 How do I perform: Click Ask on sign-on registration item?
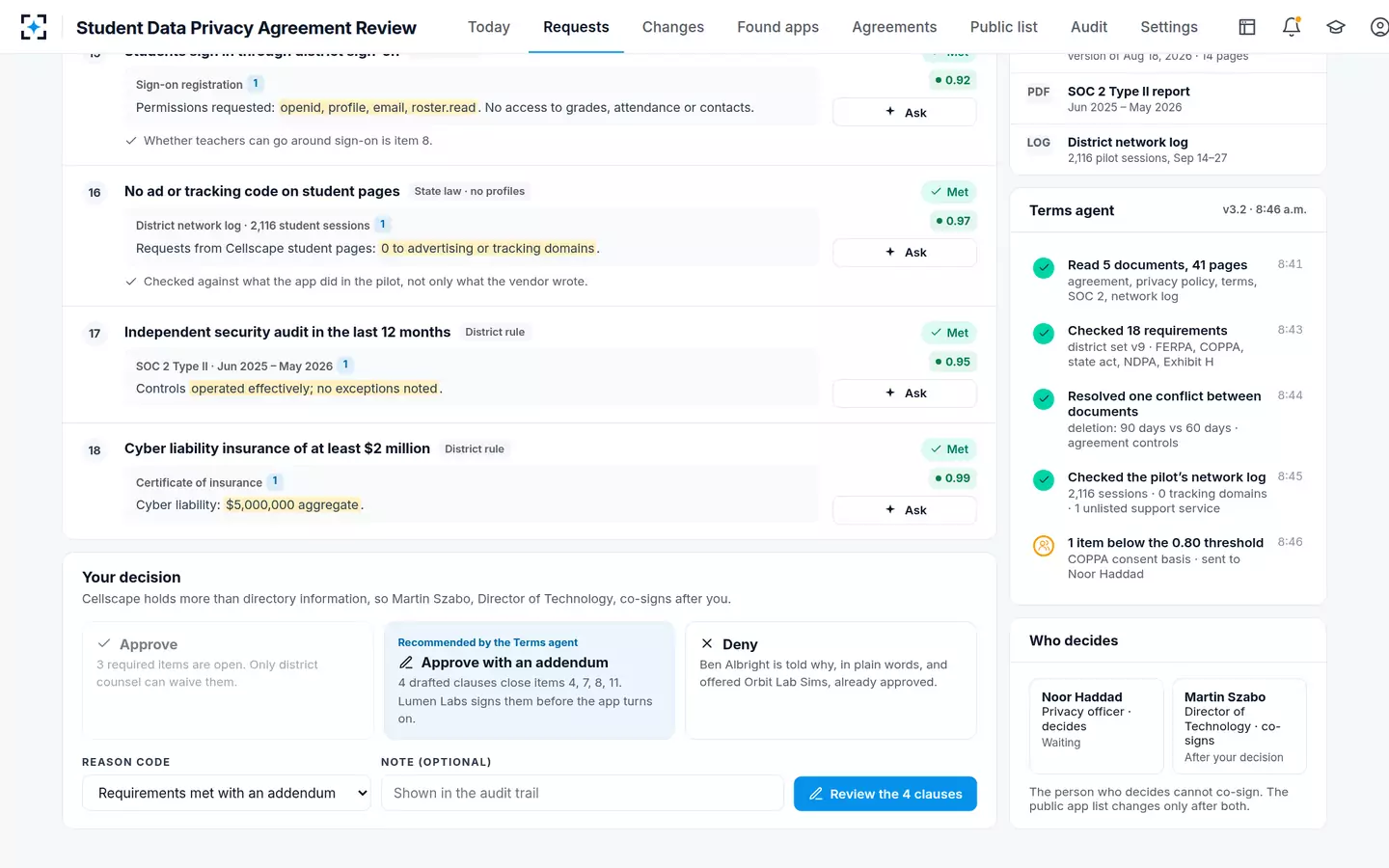click(x=905, y=112)
